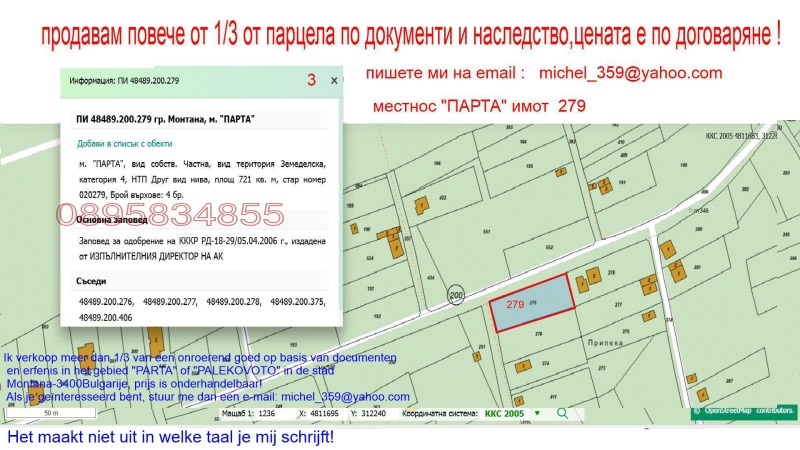Click the 'Координатна система:' label
This screenshot has height=450, width=800.
(440, 414)
